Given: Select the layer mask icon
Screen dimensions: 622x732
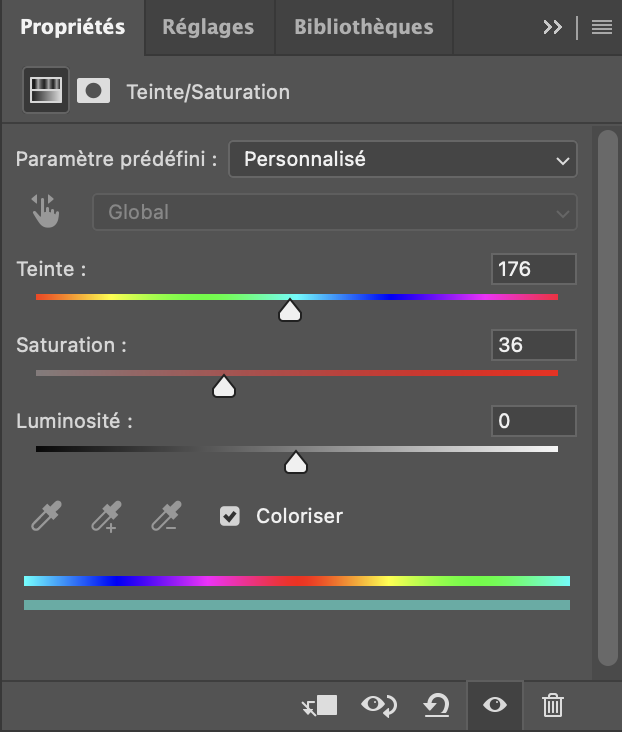Looking at the screenshot, I should click(93, 91).
